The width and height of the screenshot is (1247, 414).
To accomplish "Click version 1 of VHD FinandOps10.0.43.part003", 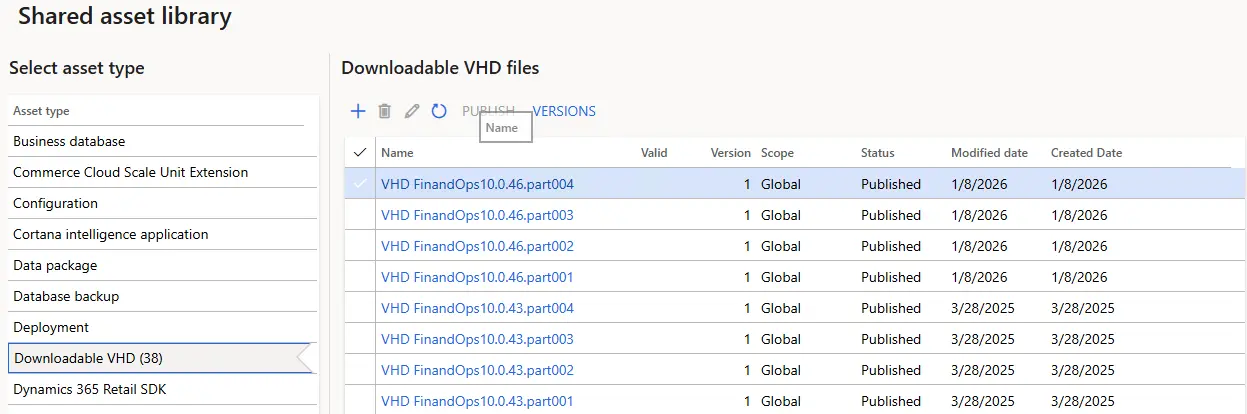I will (747, 339).
